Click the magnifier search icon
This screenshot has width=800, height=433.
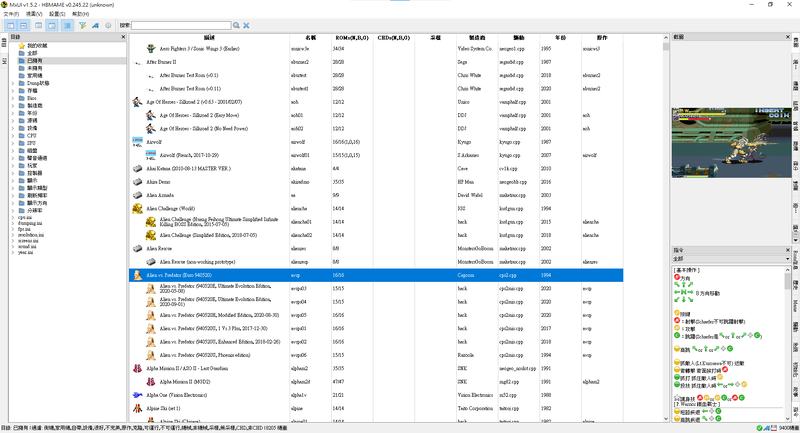pos(236,25)
